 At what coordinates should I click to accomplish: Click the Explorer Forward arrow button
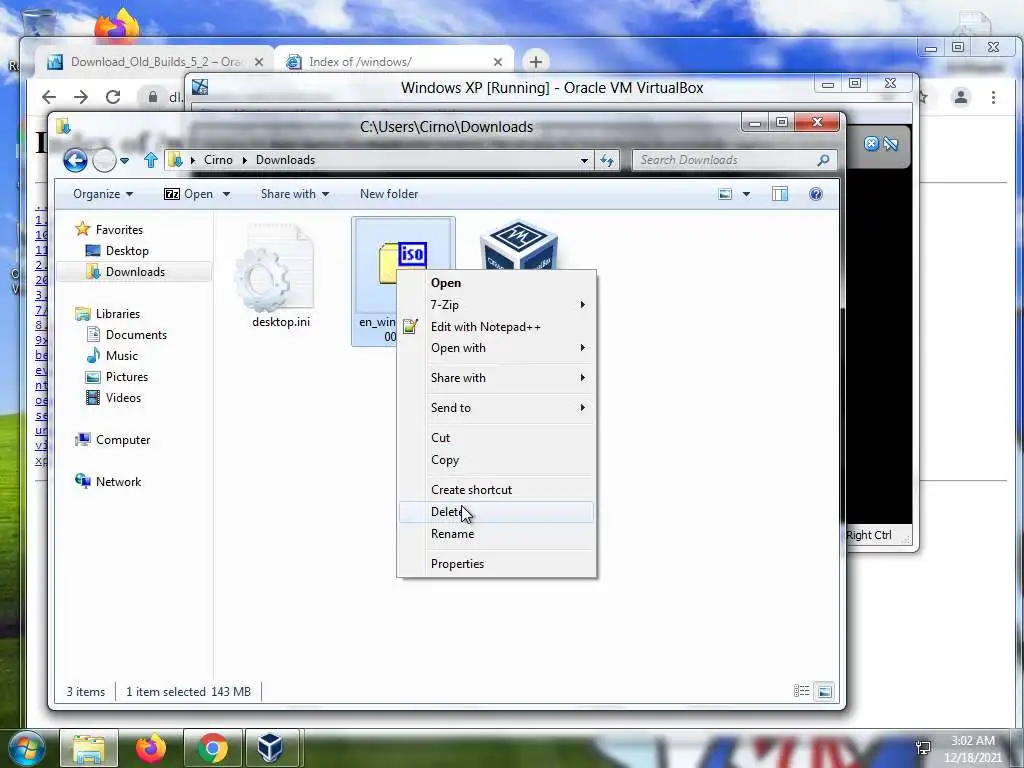(104, 160)
